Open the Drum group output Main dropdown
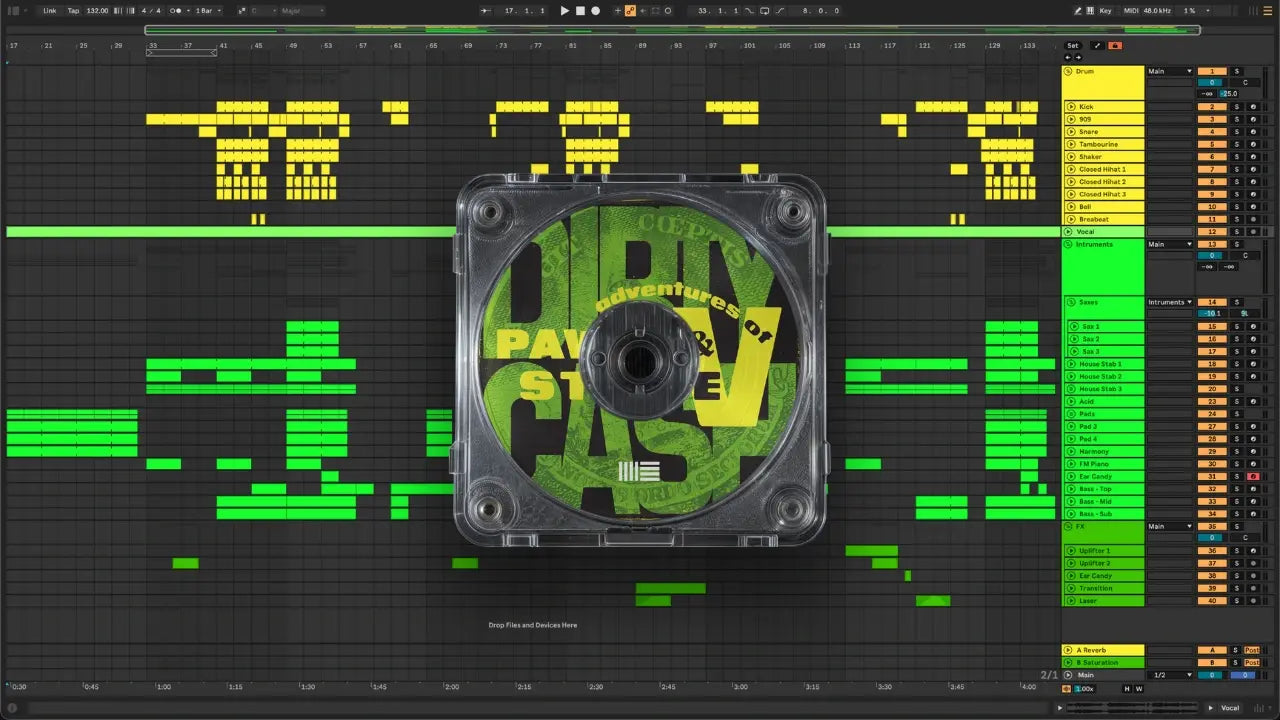 point(1169,72)
